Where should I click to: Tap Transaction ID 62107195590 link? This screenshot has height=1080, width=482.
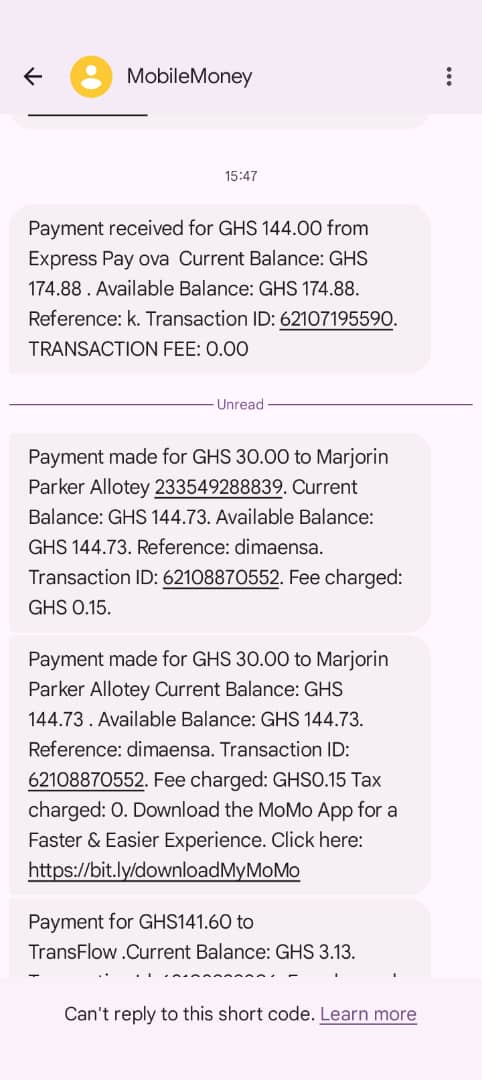[x=336, y=319]
